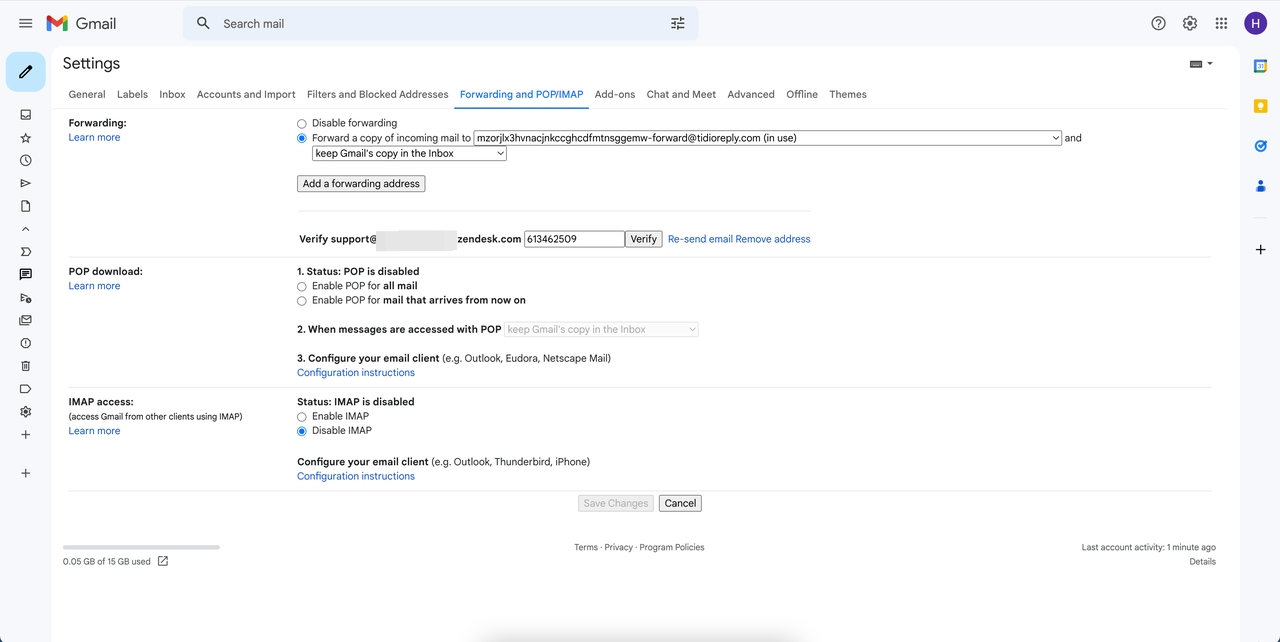Click the Re-send email link

coord(700,239)
